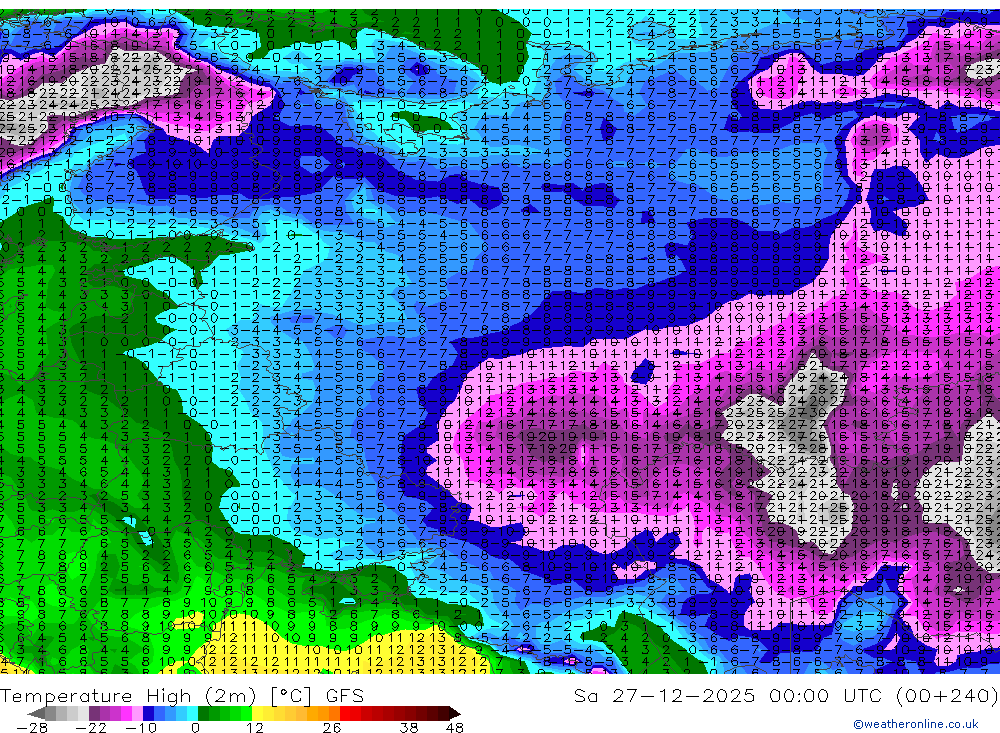Click the 'Sa 27-12-2025 00:00 UTC (00+240)' timestamp
Viewport: 1000px width, 733px height.
(x=786, y=695)
